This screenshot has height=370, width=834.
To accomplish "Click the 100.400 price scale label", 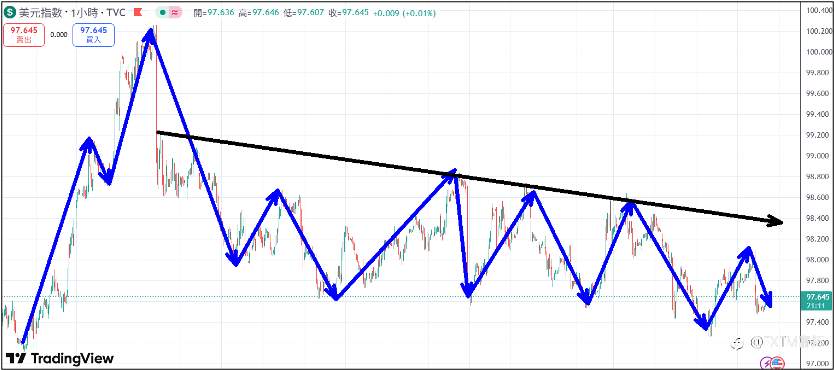I will tap(820, 10).
